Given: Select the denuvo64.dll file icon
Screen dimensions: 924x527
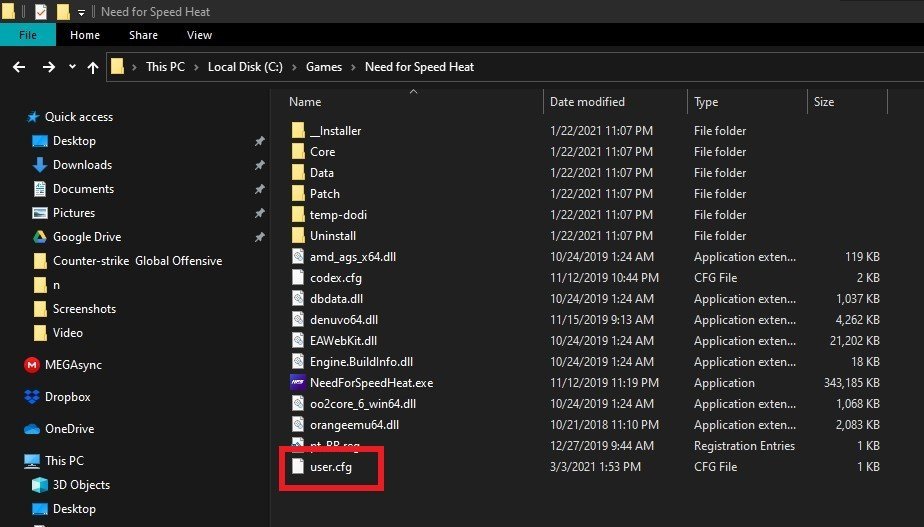Looking at the screenshot, I should point(297,320).
